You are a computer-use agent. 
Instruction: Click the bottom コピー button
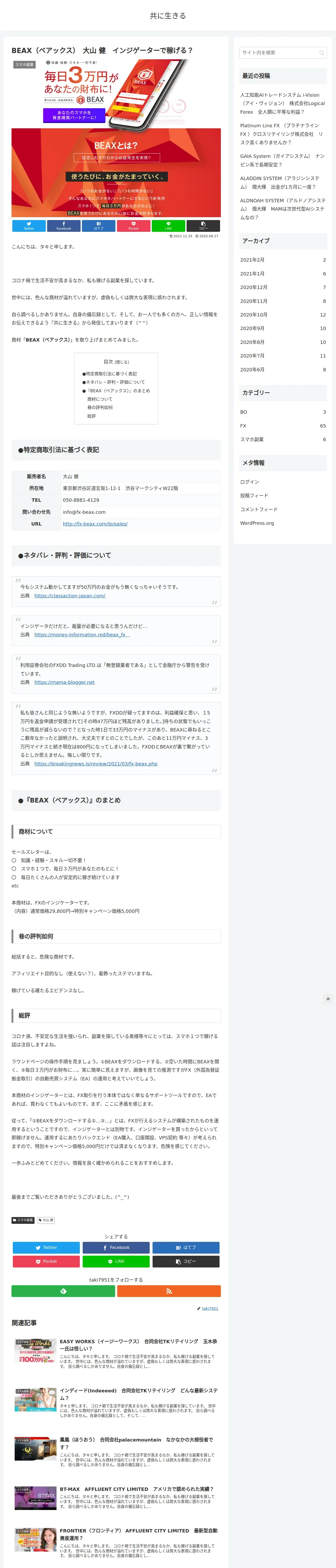[x=186, y=1261]
